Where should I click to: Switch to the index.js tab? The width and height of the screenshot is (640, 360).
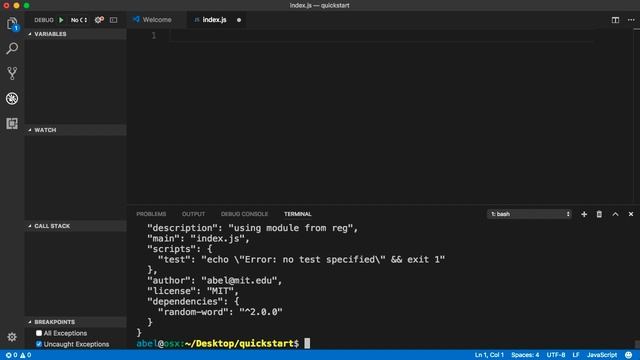pos(214,20)
